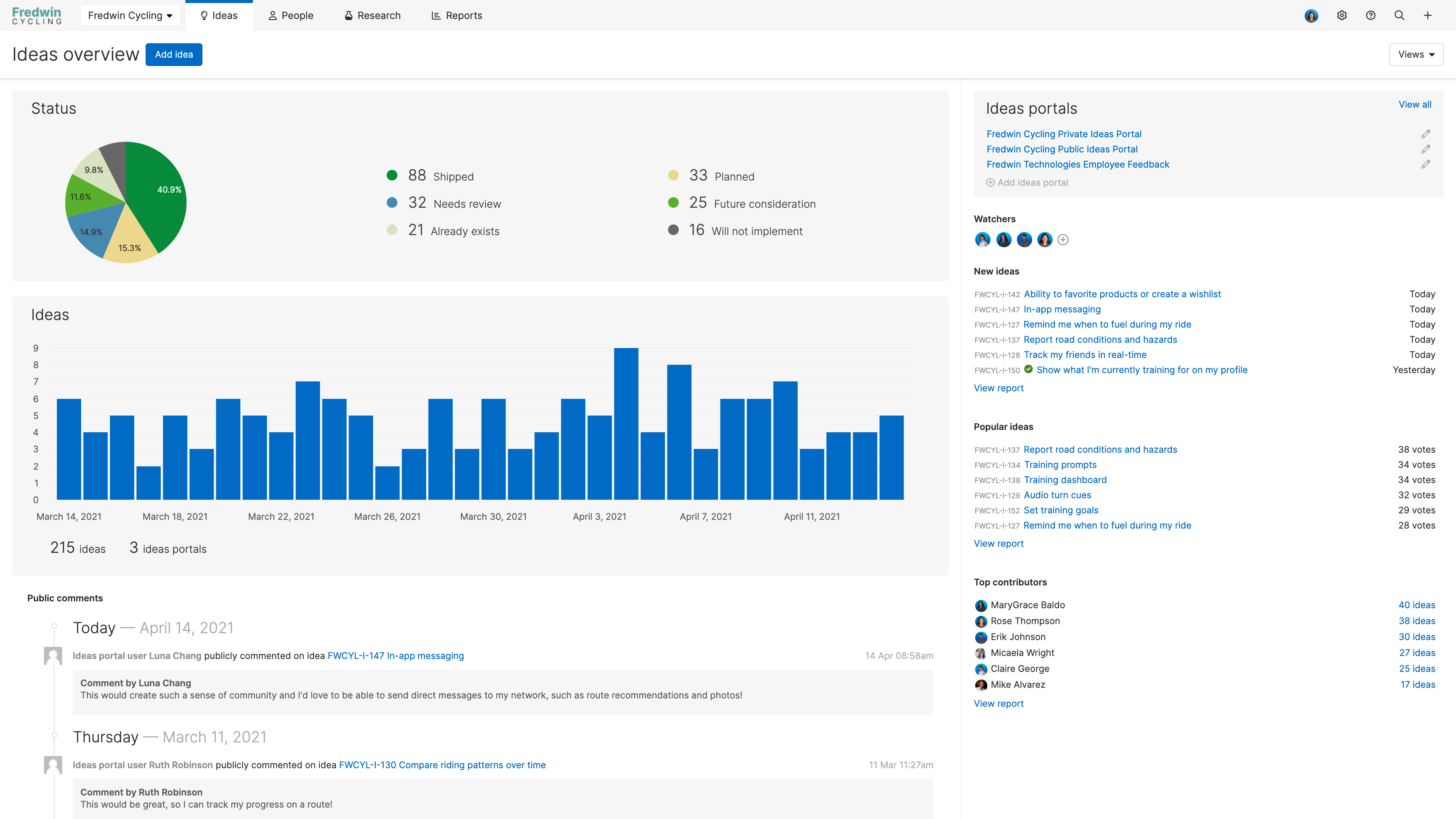
Task: Open the Views dropdown
Action: point(1415,54)
